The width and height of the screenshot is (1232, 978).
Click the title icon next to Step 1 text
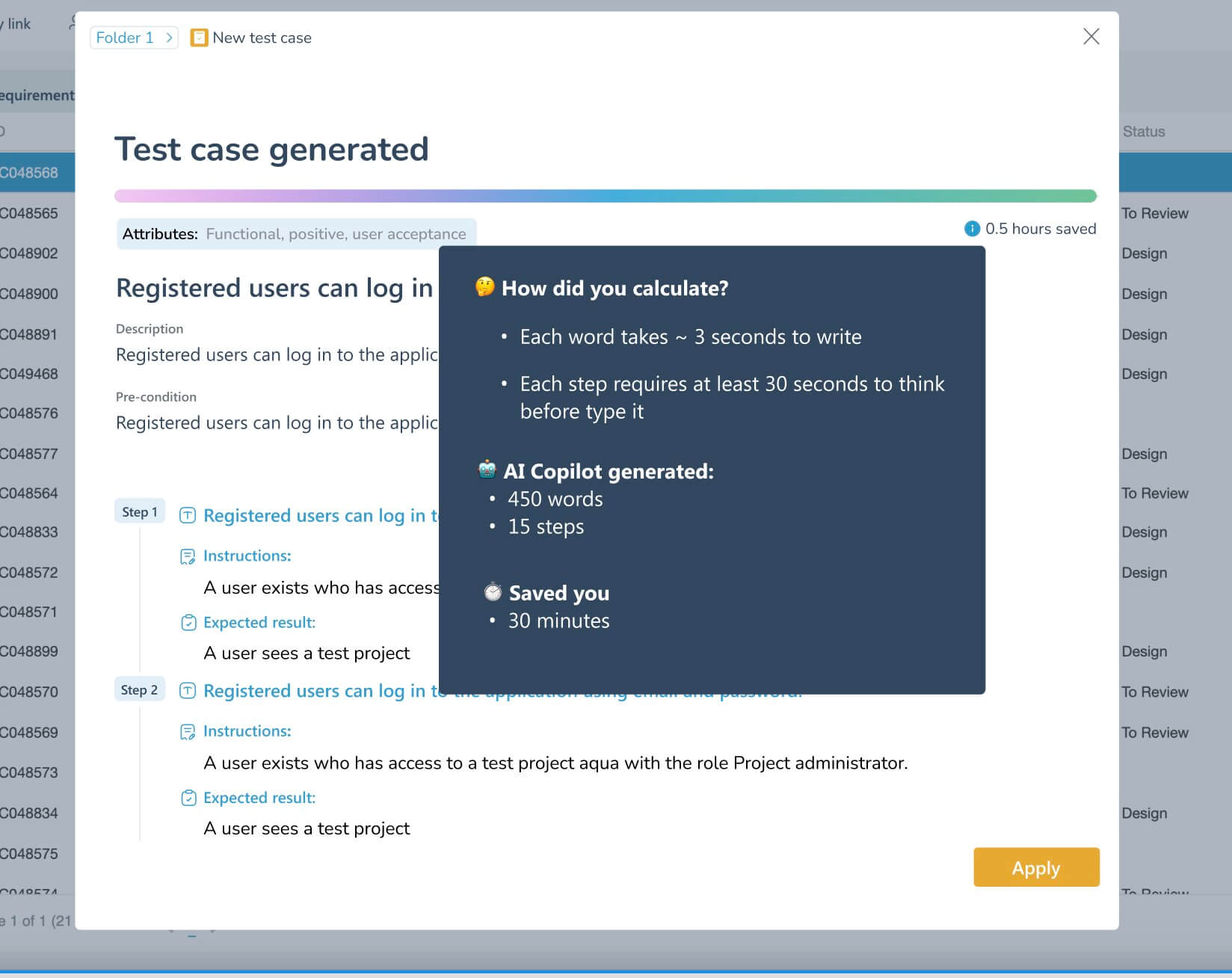pyautogui.click(x=187, y=515)
